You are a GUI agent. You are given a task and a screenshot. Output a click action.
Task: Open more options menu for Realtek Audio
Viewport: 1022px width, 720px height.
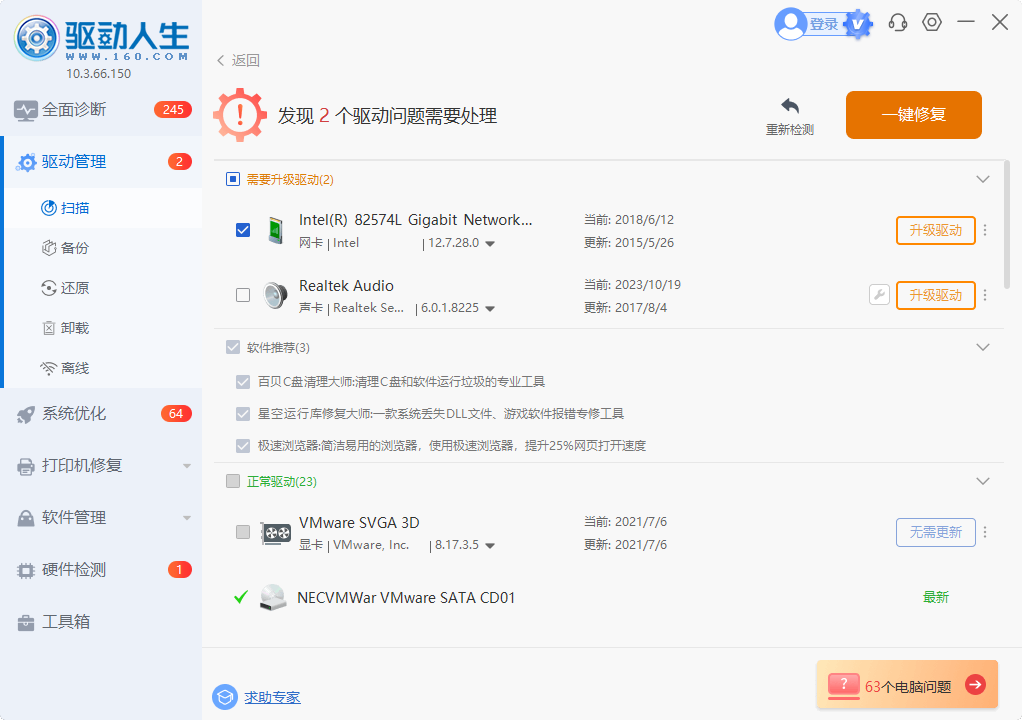pos(985,295)
